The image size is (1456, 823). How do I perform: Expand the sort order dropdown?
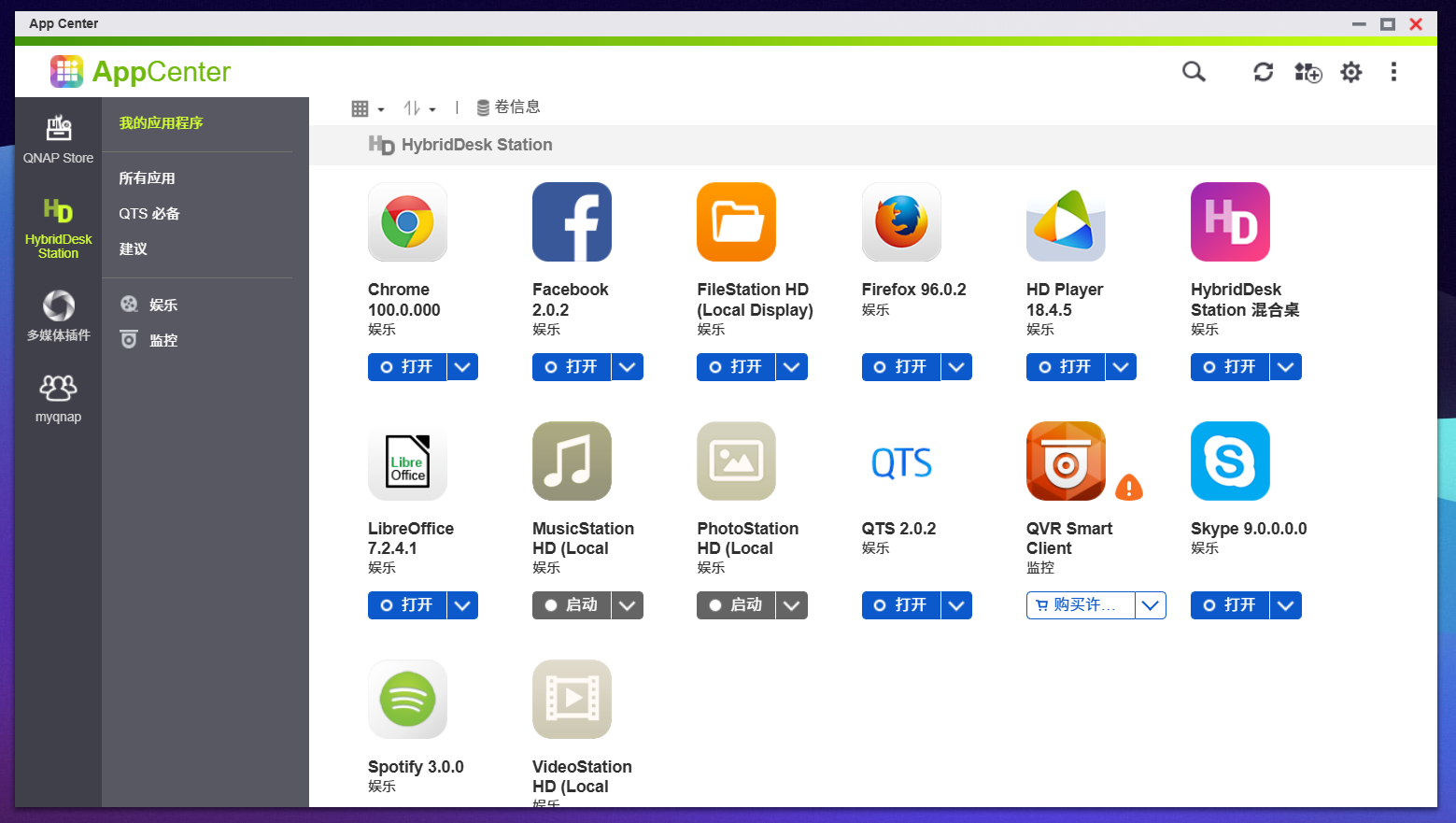click(x=419, y=108)
